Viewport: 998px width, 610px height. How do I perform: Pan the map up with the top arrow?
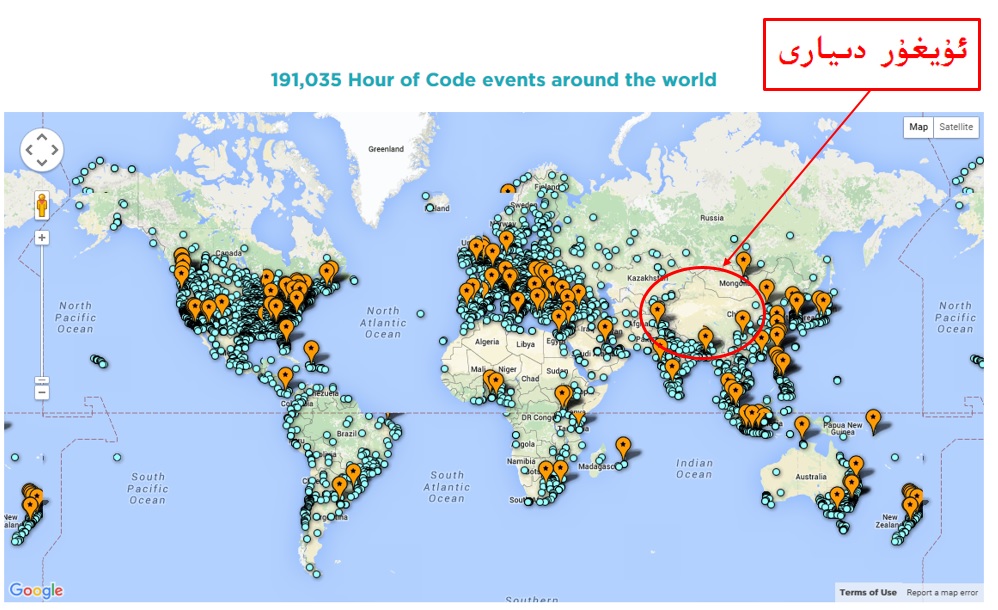point(42,137)
